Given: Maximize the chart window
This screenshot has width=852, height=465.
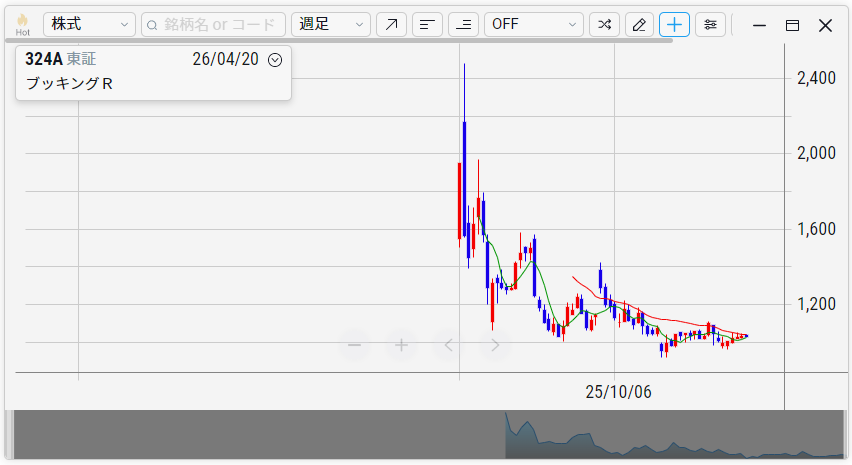Looking at the screenshot, I should coord(792,25).
